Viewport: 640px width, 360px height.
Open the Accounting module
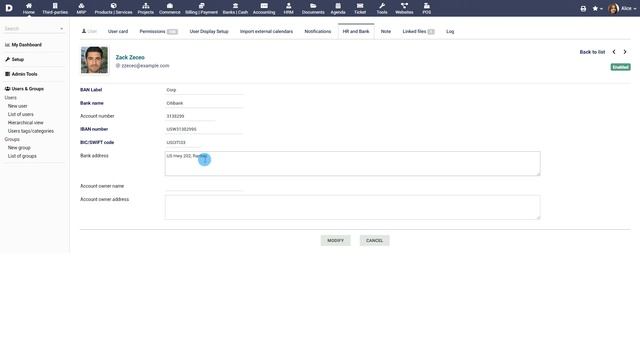264,8
